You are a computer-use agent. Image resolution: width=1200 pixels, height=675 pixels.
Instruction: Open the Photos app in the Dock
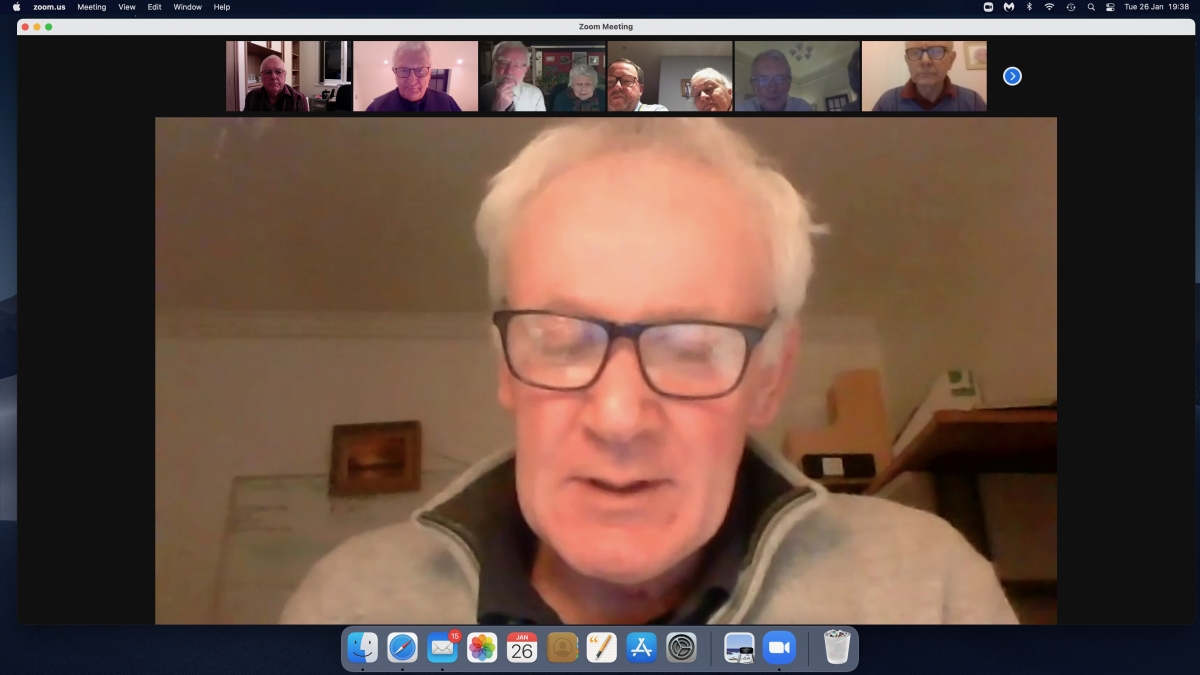tap(482, 648)
